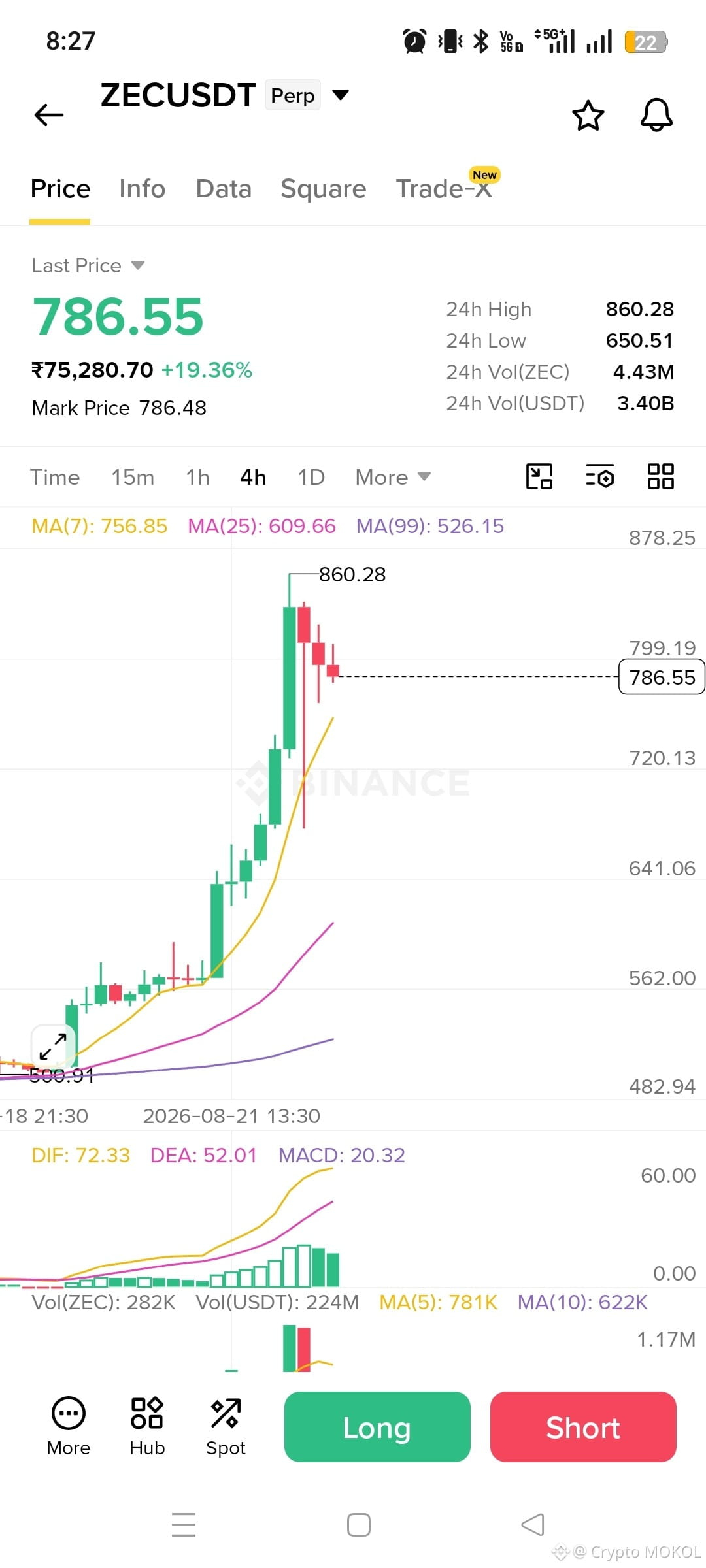Switch to the Price tab
Viewport: 706px width, 1568px height.
(x=60, y=189)
